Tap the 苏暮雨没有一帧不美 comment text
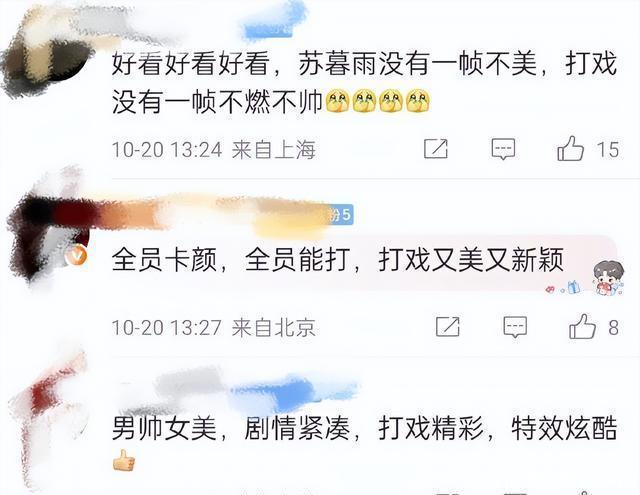640x495 pixels. tap(364, 83)
